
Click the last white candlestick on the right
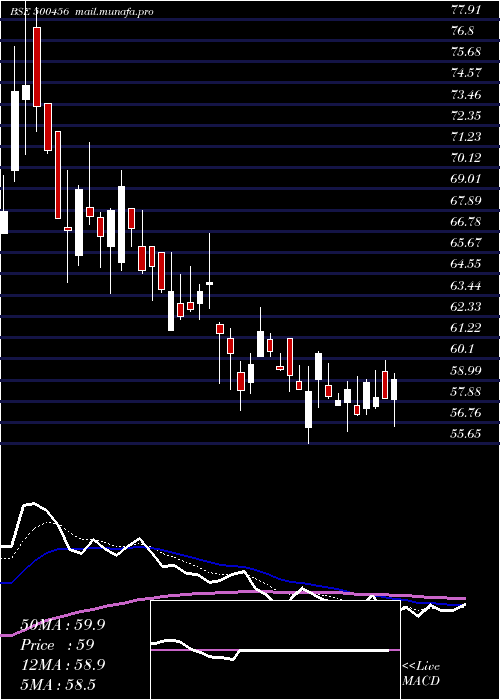(394, 389)
